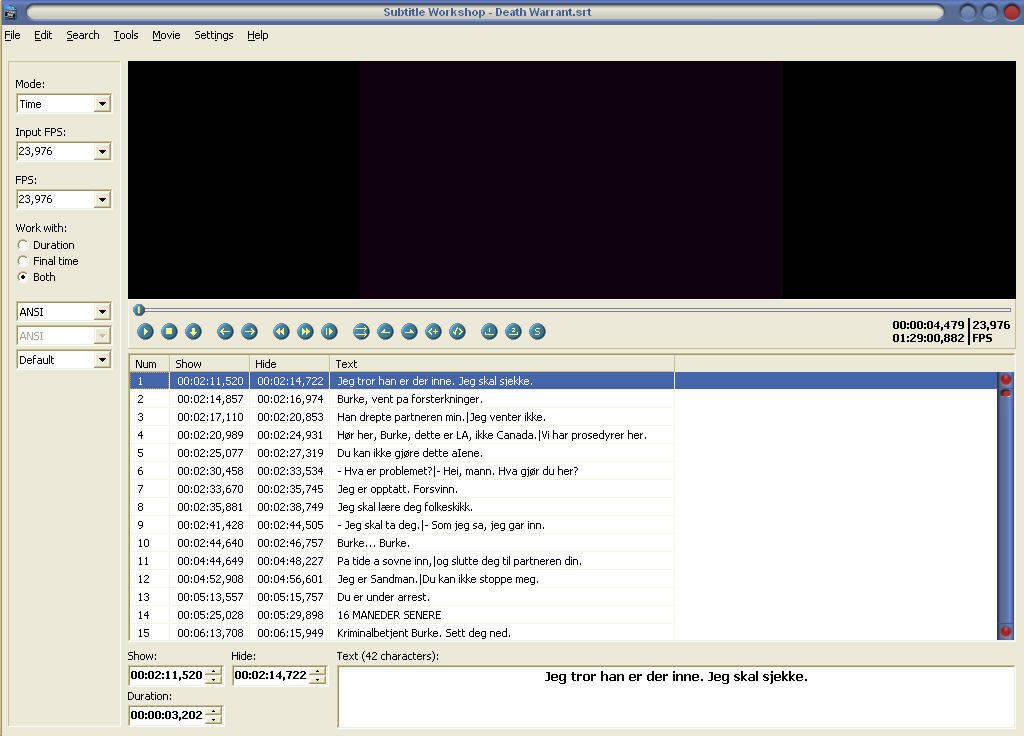
Task: Jump to next subtitle with right arrow
Action: (x=249, y=331)
